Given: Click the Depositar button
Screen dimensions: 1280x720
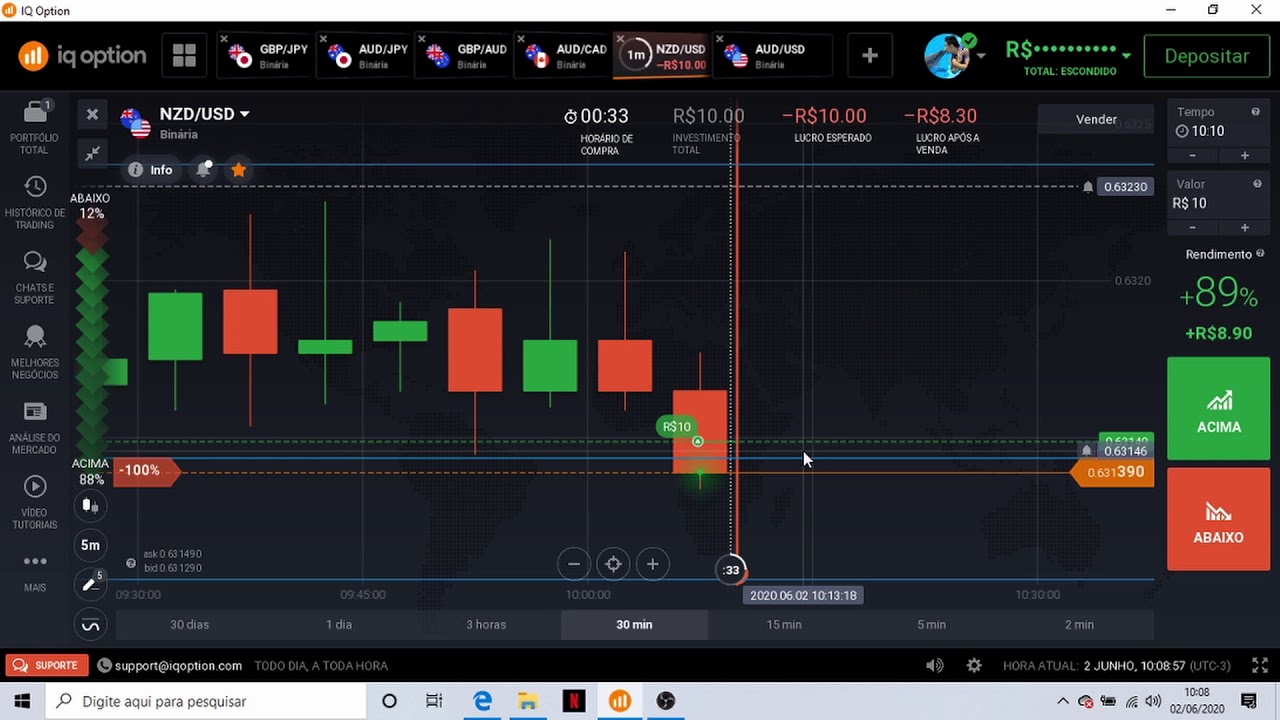Looking at the screenshot, I should point(1206,56).
